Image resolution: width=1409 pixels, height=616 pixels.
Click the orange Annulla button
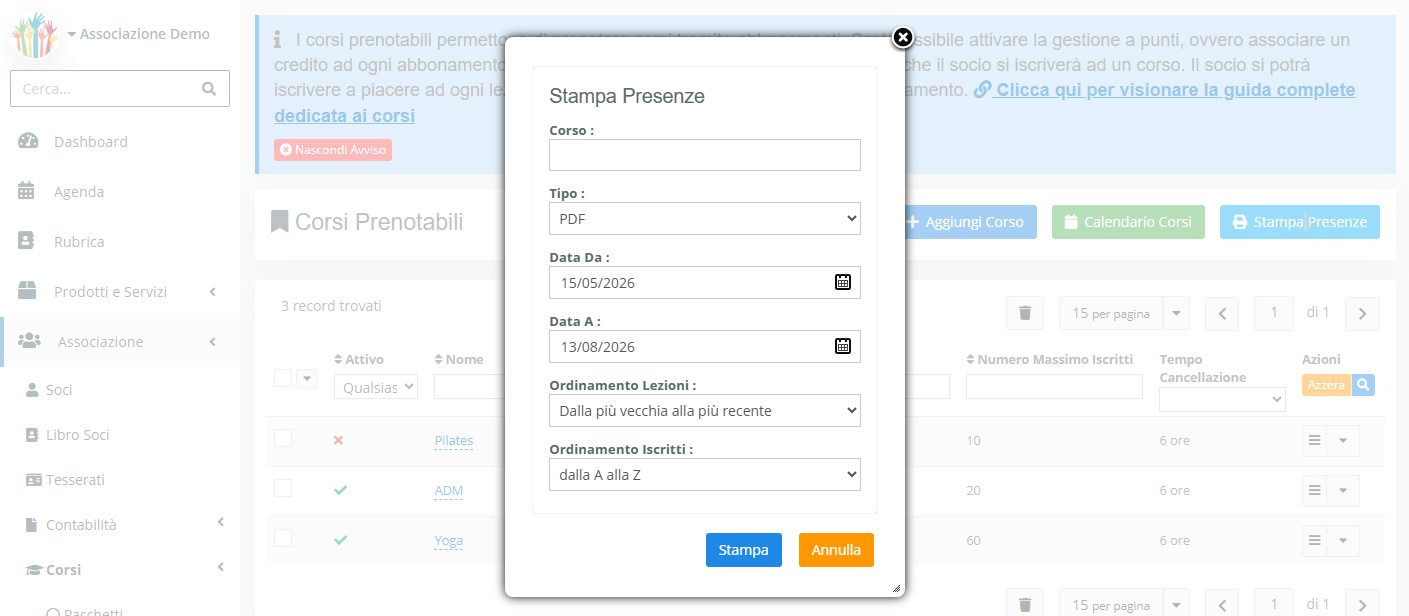tap(836, 550)
